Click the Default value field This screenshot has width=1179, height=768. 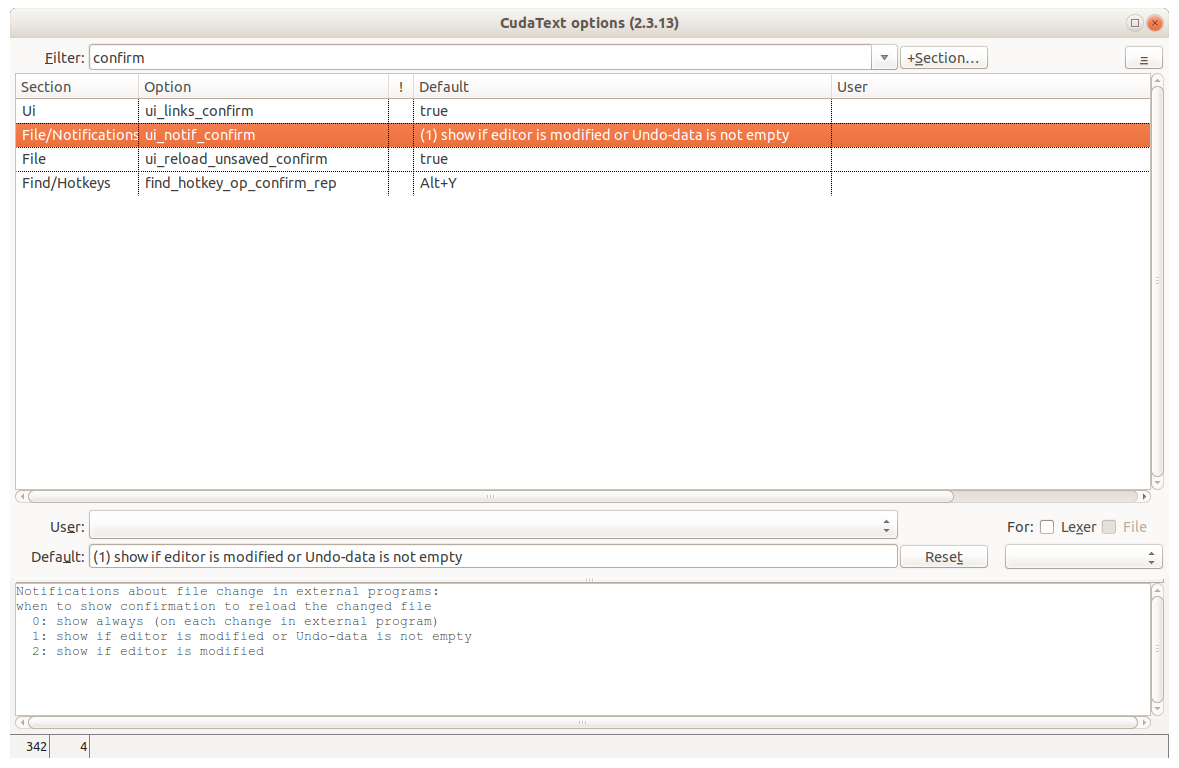pos(493,557)
